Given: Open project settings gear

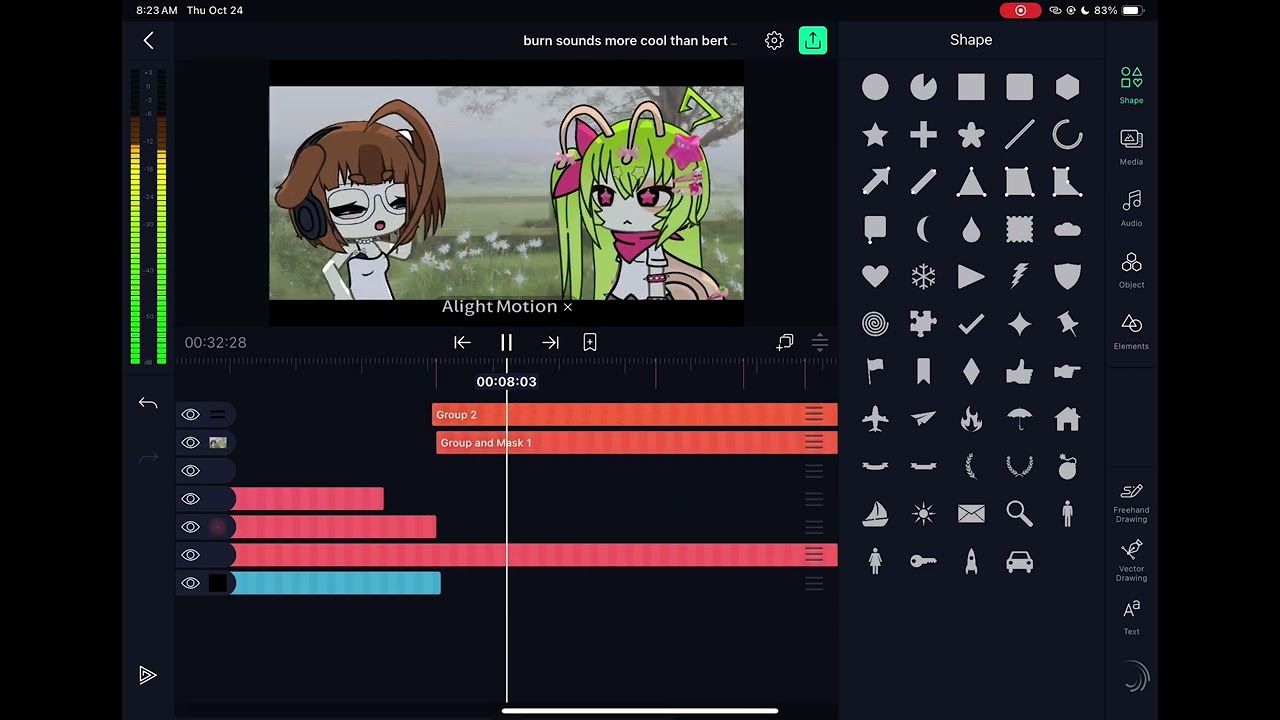Looking at the screenshot, I should coord(774,40).
